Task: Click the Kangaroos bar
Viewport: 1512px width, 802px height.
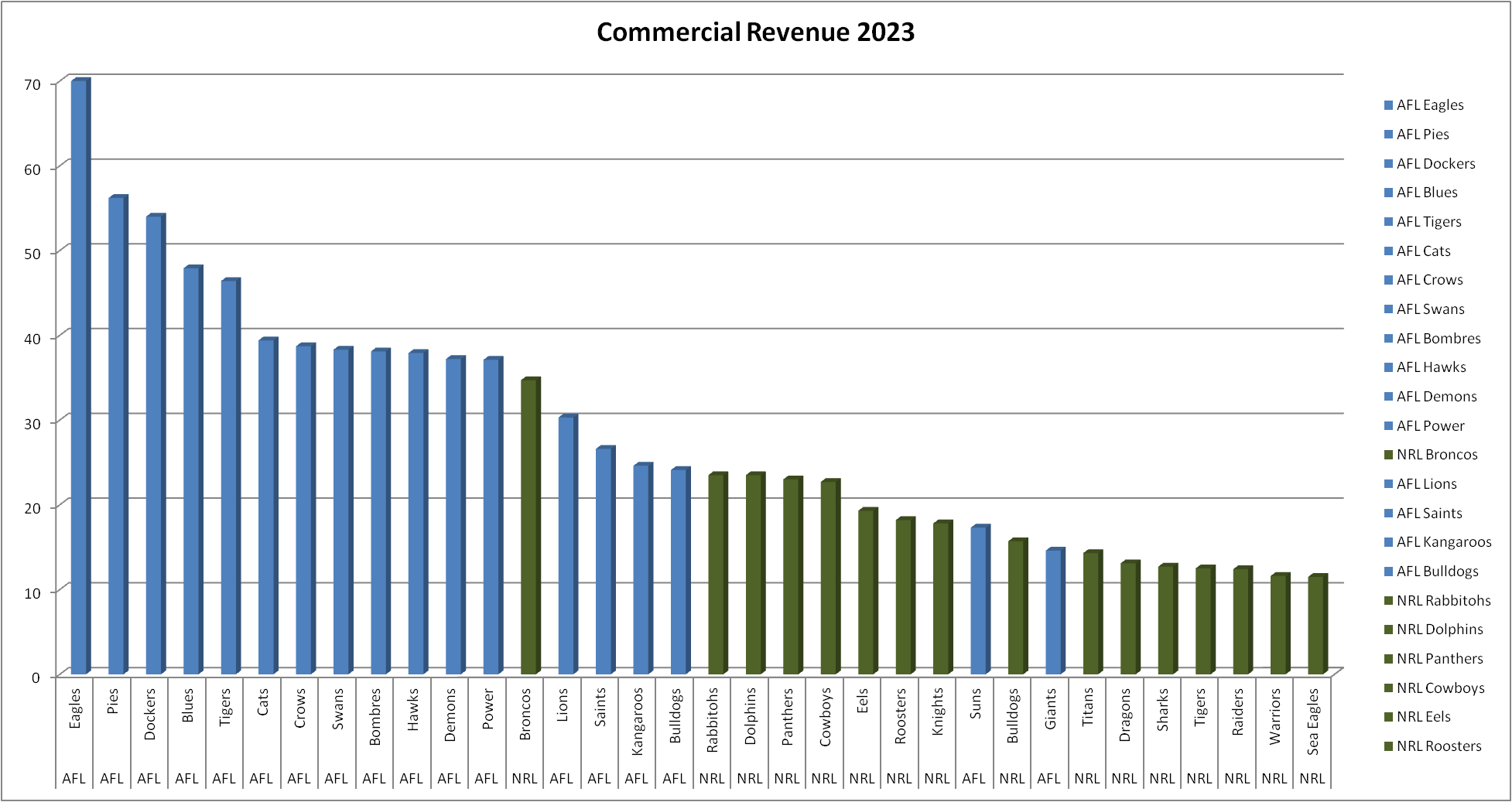Action: click(x=643, y=568)
